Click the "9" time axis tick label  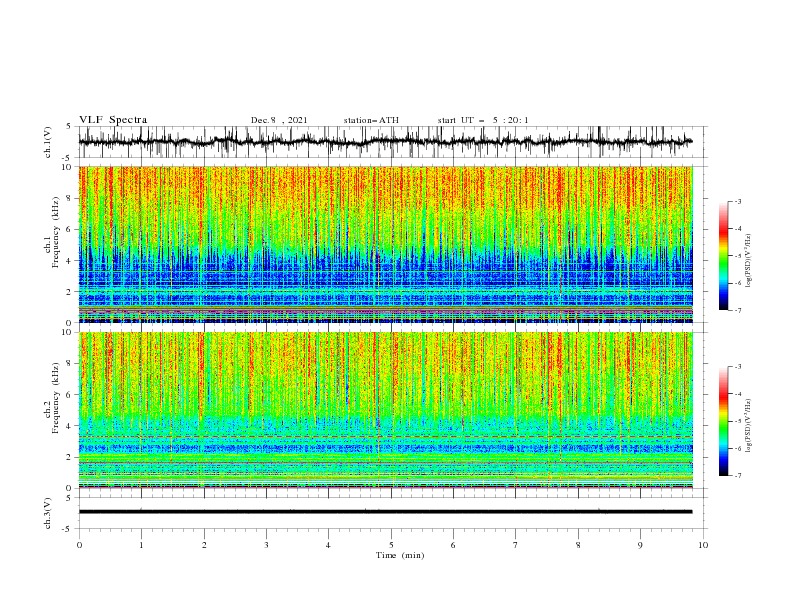coord(640,545)
